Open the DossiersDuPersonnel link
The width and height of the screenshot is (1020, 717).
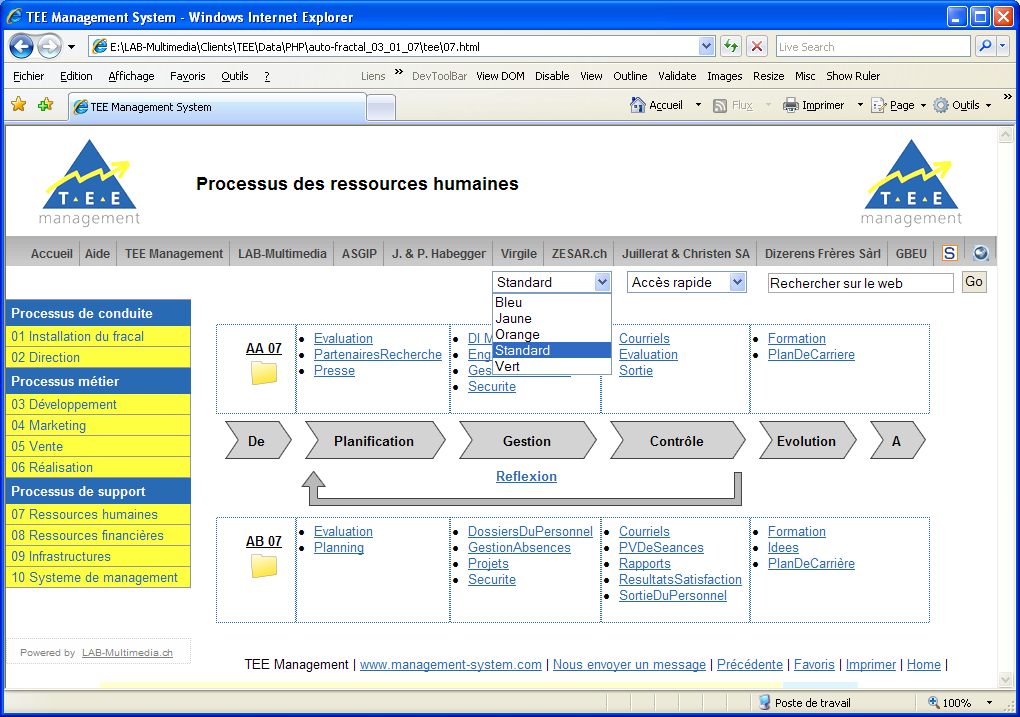point(530,532)
